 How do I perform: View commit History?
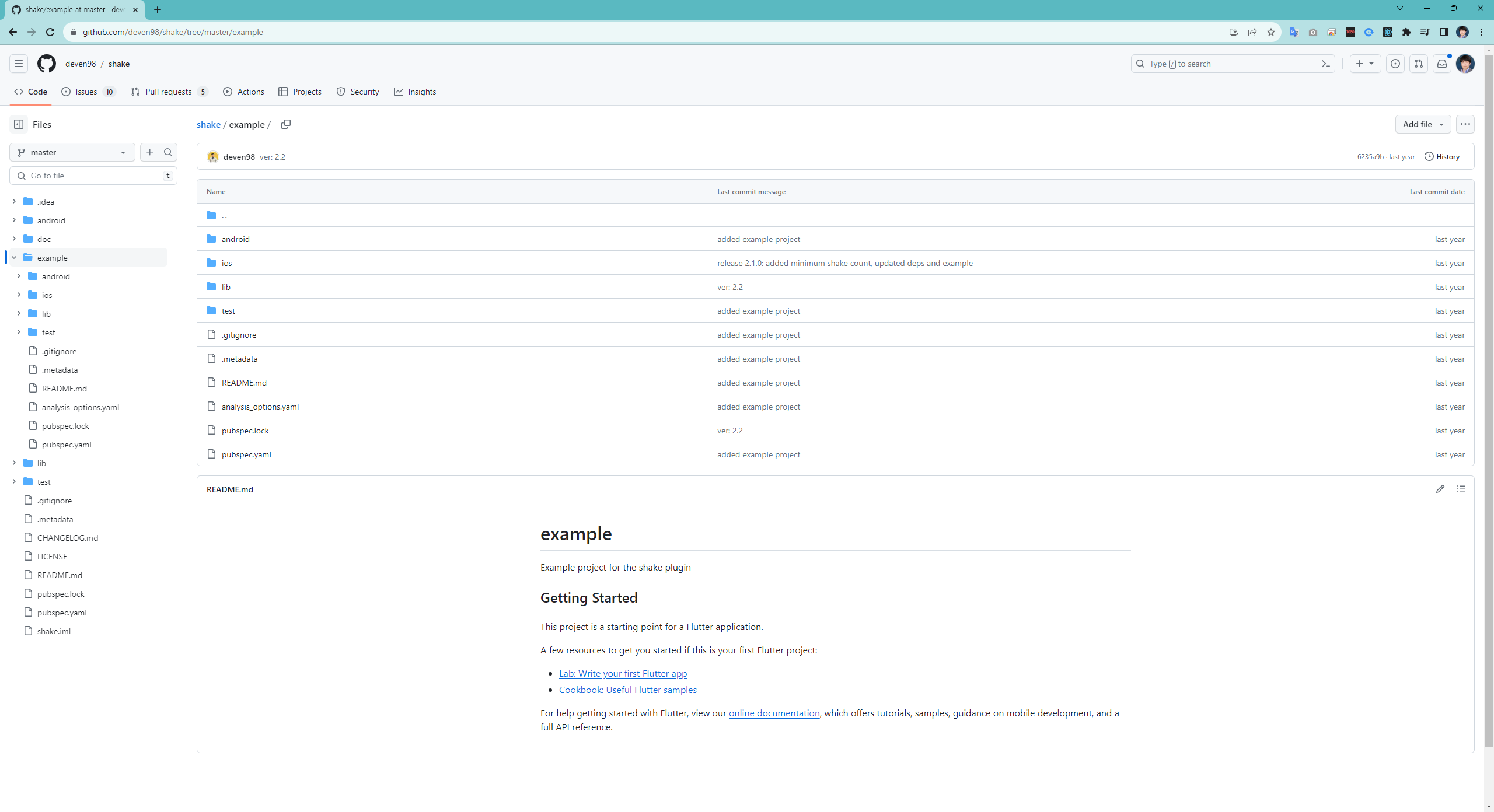coord(1442,156)
